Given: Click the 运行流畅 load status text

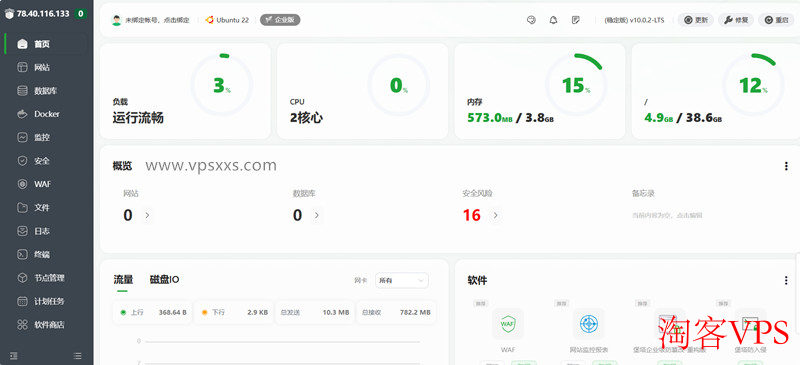Looking at the screenshot, I should (x=138, y=118).
